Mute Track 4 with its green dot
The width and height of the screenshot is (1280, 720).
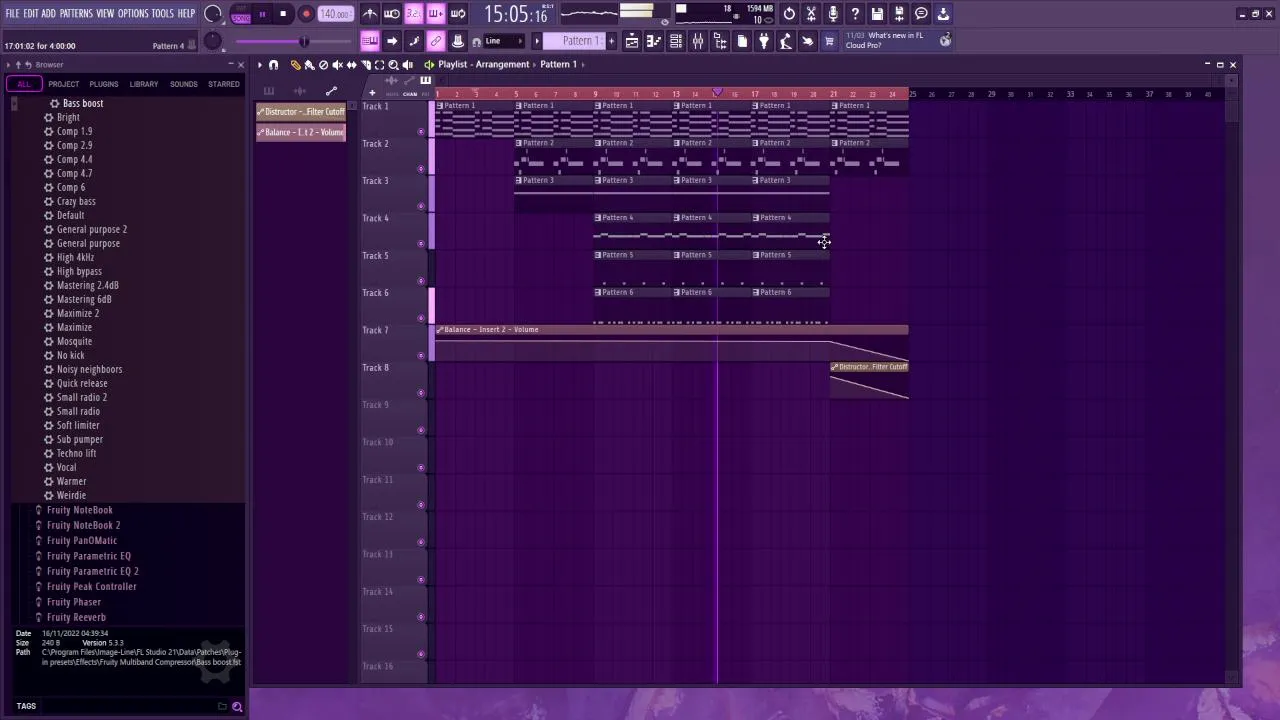tap(420, 243)
